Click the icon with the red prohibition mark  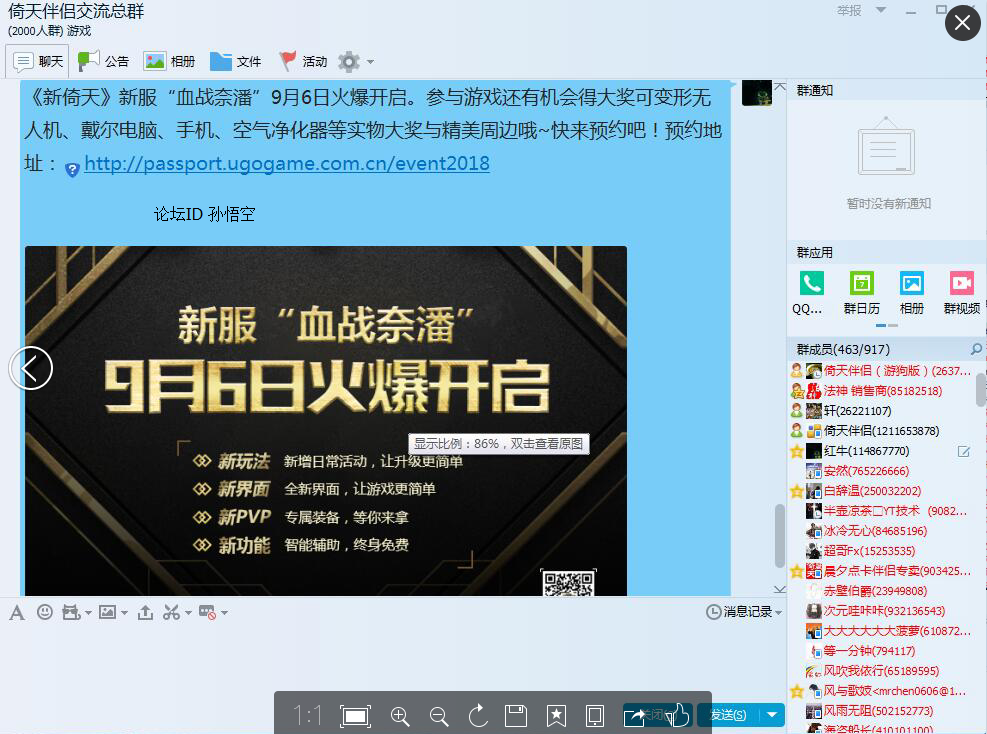point(207,613)
